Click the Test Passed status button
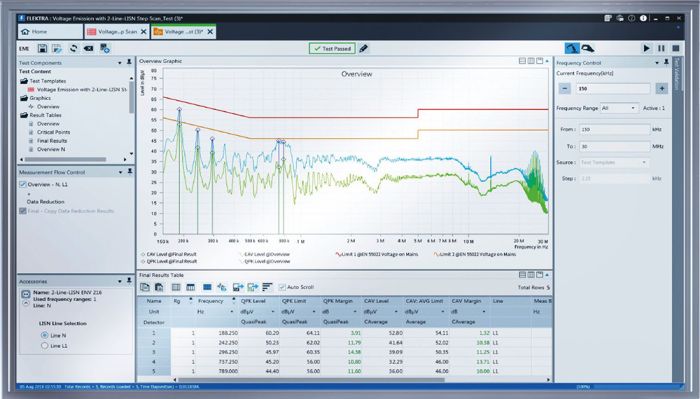The width and height of the screenshot is (700, 399). pos(332,48)
